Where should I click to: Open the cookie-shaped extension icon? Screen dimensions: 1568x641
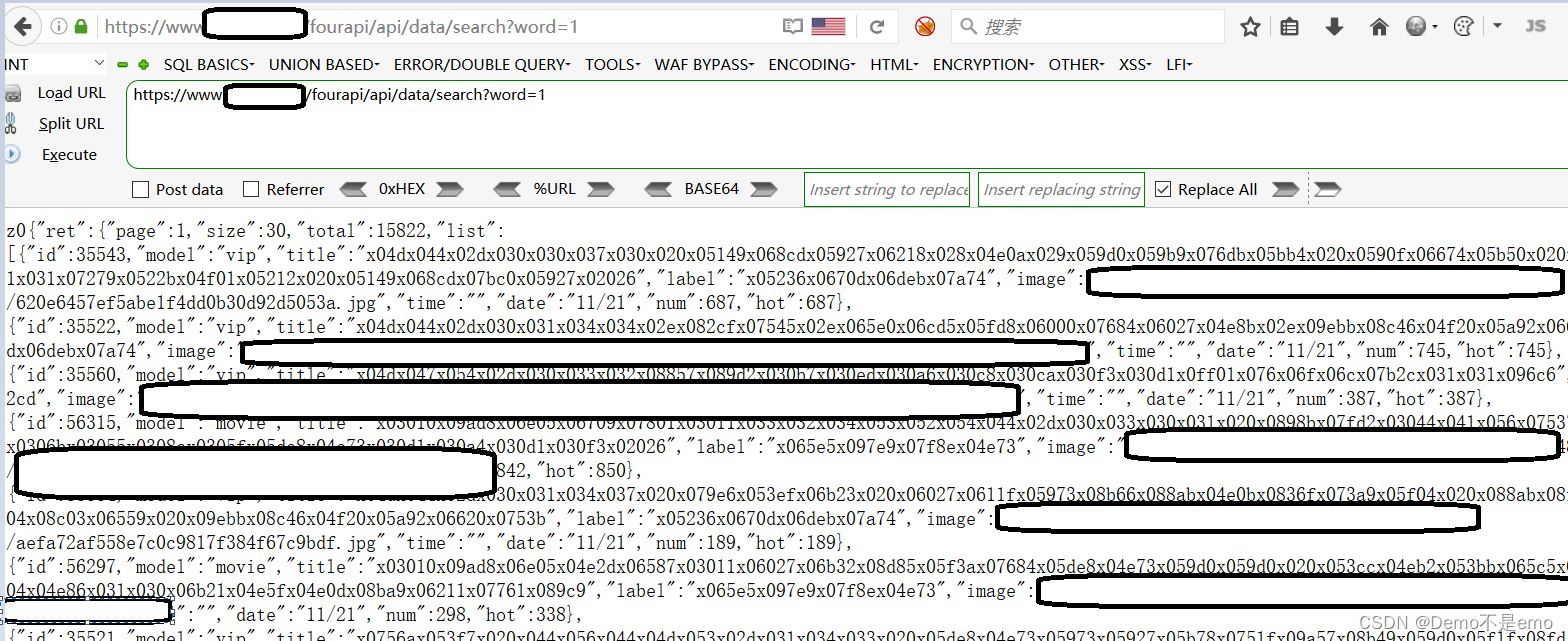click(1463, 27)
